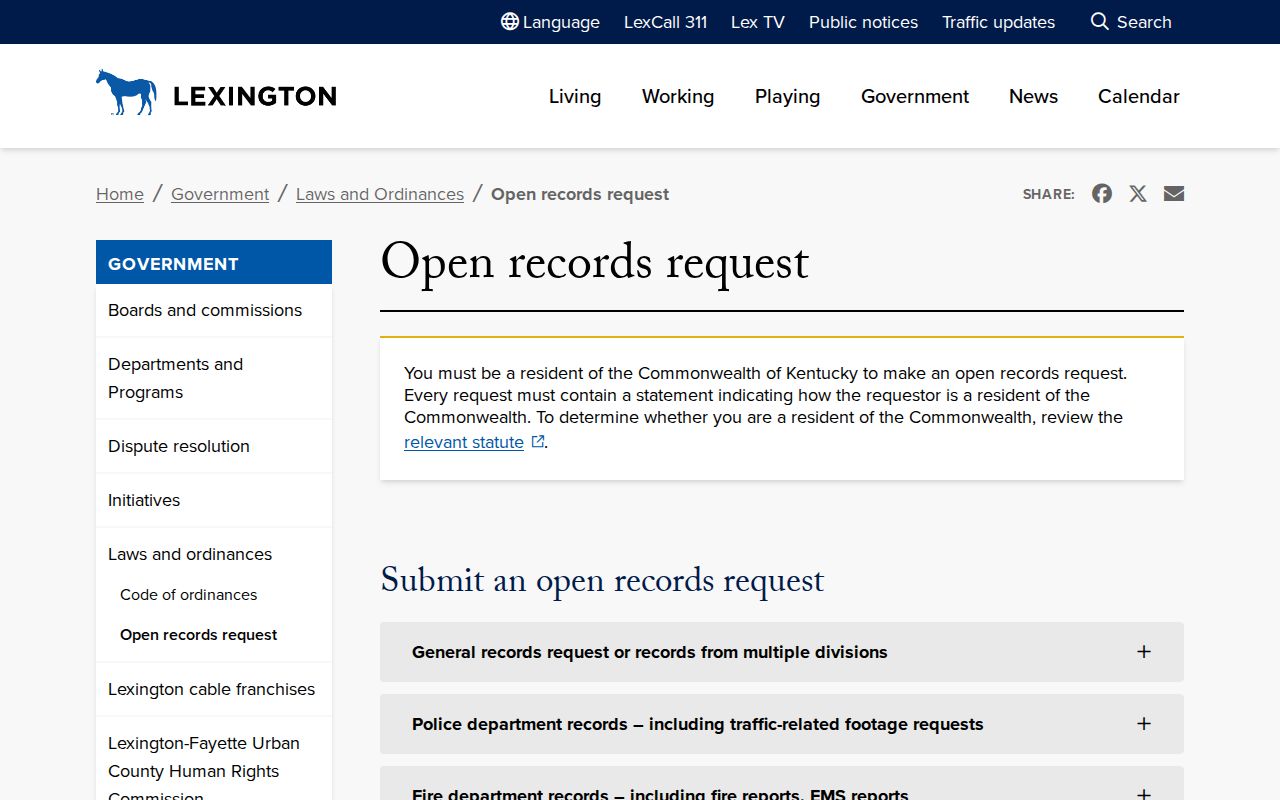
Task: Go to Home breadcrumb
Action: [x=120, y=194]
